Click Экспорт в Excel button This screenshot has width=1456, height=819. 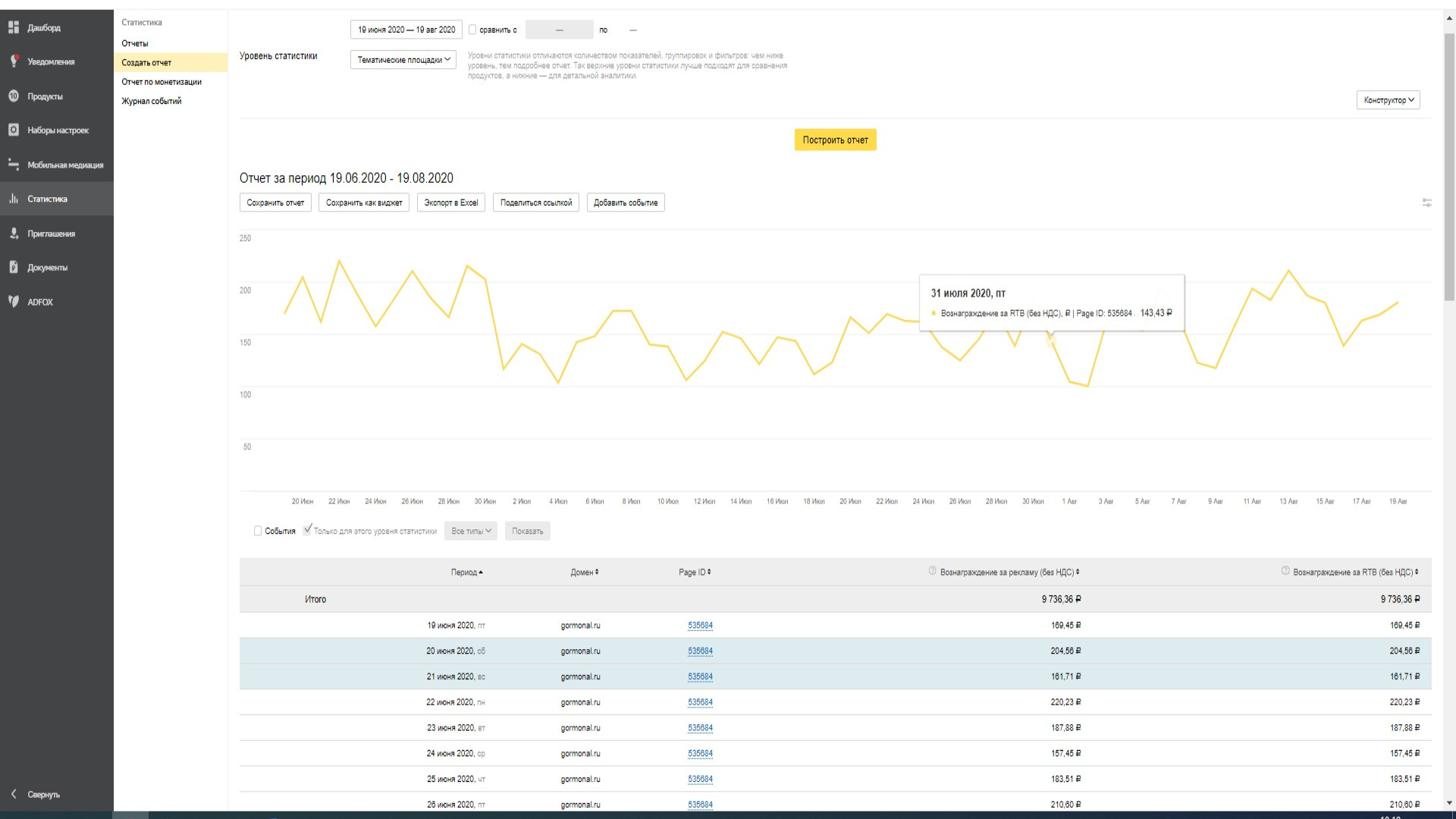click(450, 202)
